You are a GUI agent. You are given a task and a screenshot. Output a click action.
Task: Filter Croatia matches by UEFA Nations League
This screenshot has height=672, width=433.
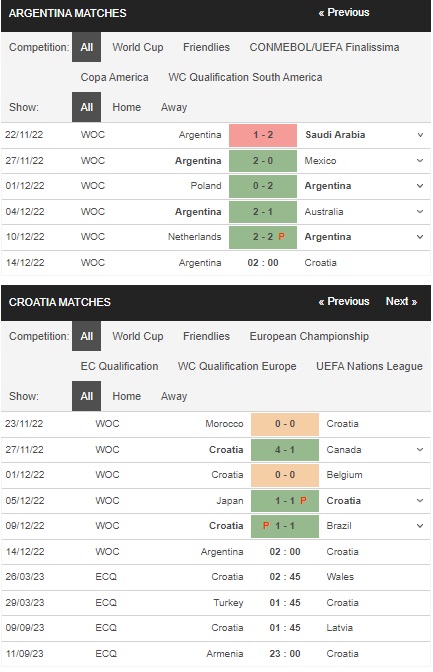[369, 366]
